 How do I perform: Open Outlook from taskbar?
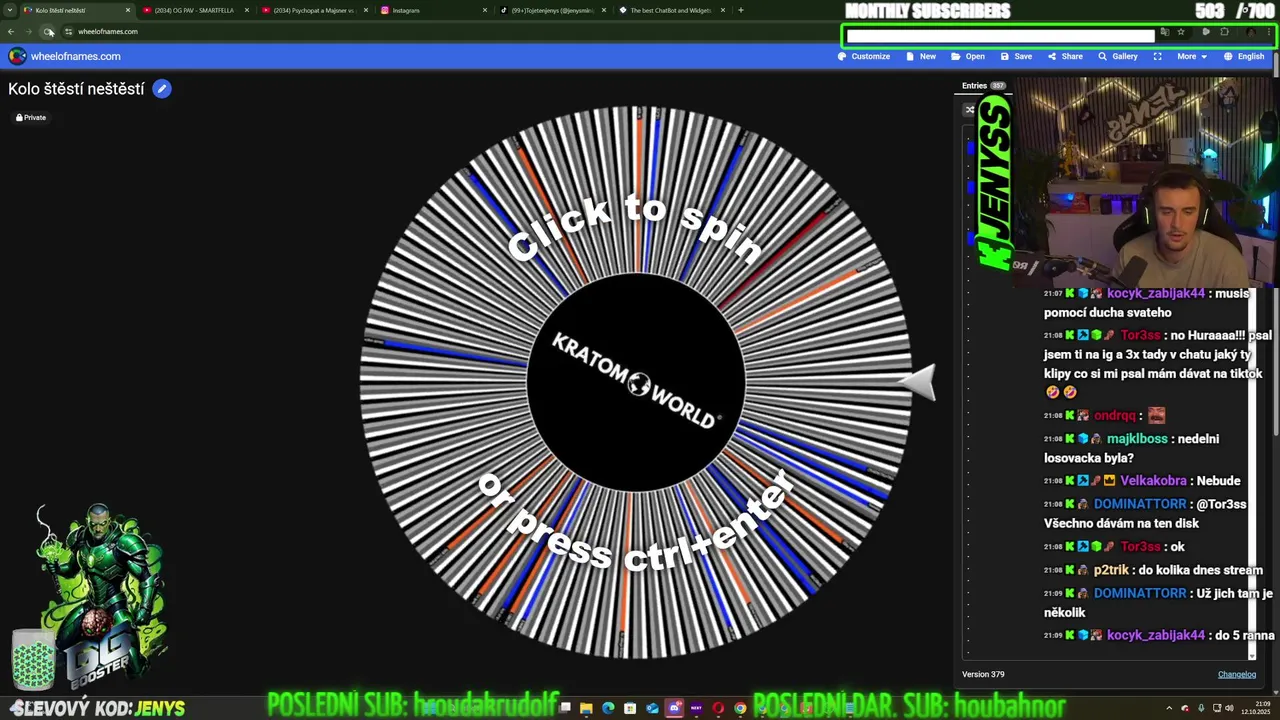[652, 708]
